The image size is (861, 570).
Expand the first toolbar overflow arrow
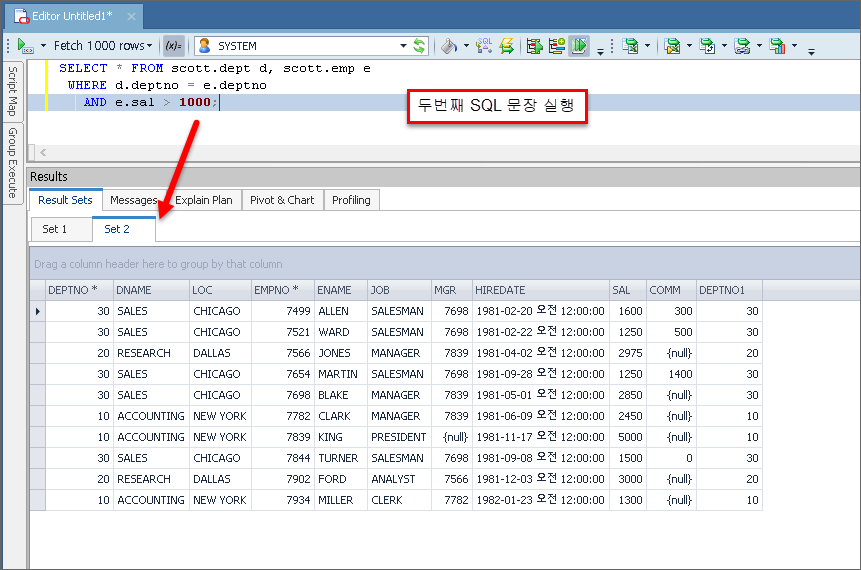coord(600,51)
